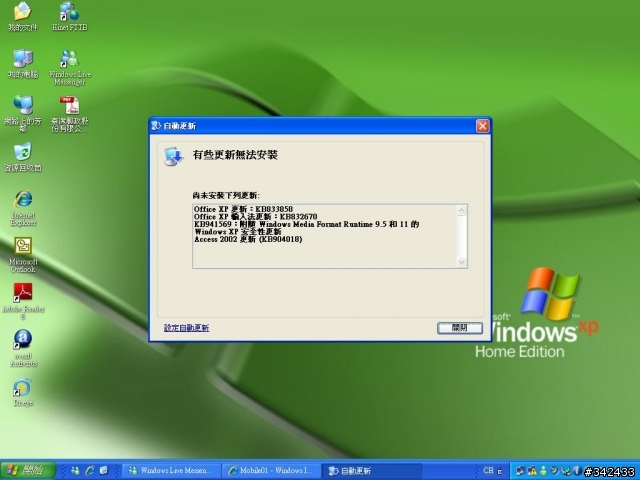
Task: Click the 設定自動更新 link
Action: tap(187, 328)
